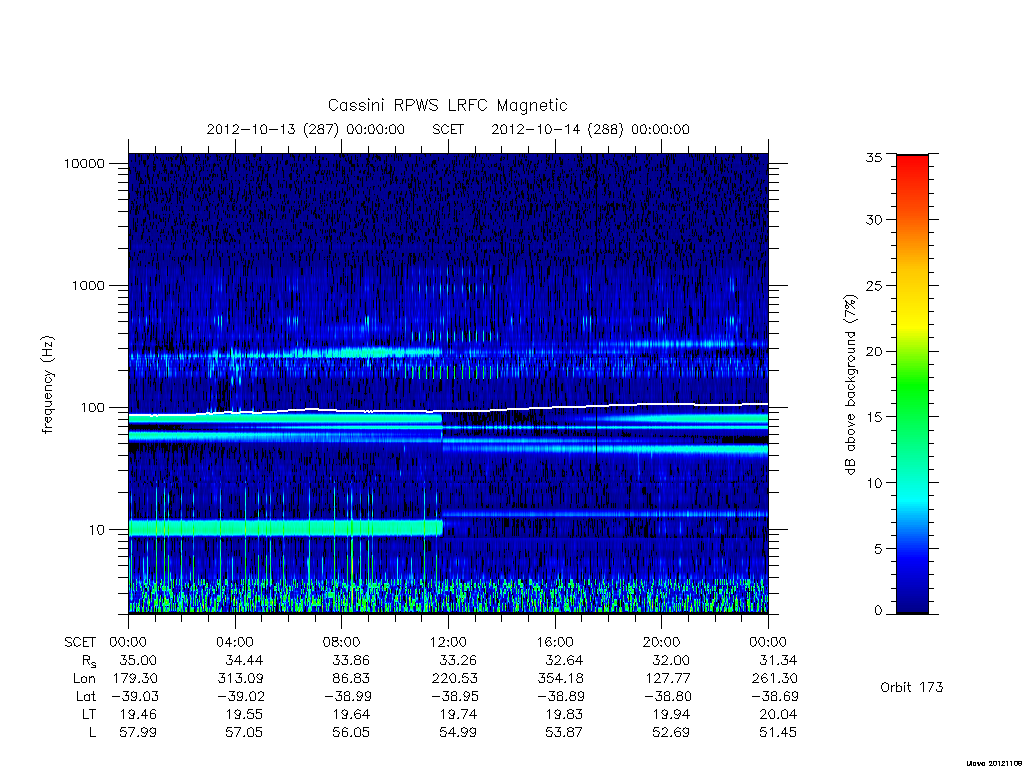Click the L value "57.05"

244,733
